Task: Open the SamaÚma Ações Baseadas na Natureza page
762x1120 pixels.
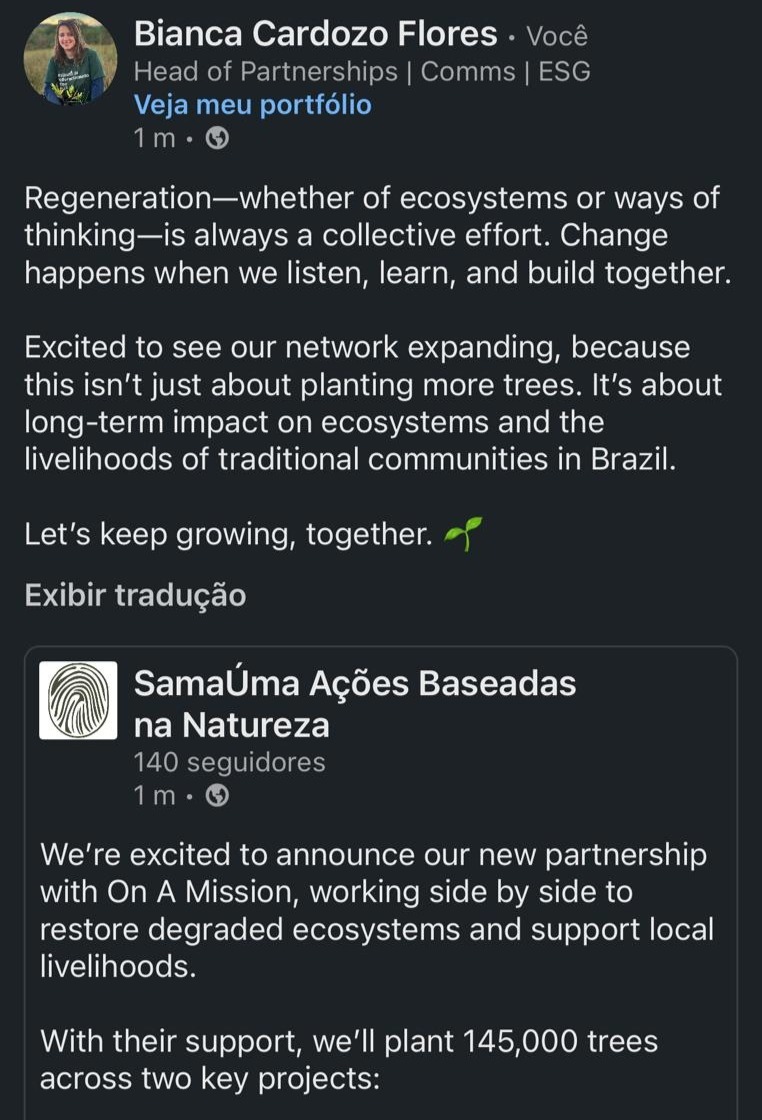Action: point(354,703)
